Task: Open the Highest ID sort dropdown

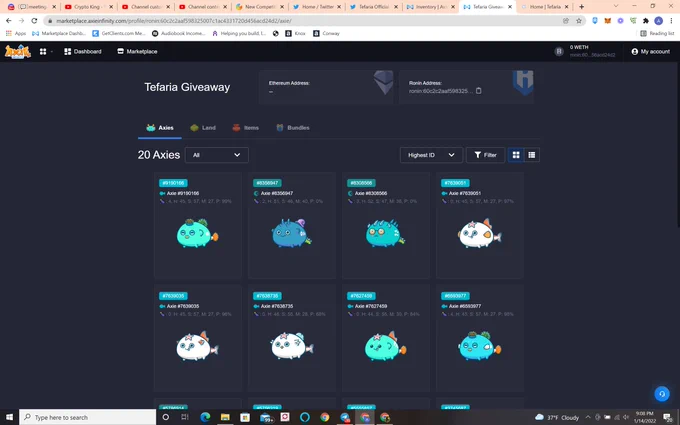Action: pos(431,155)
